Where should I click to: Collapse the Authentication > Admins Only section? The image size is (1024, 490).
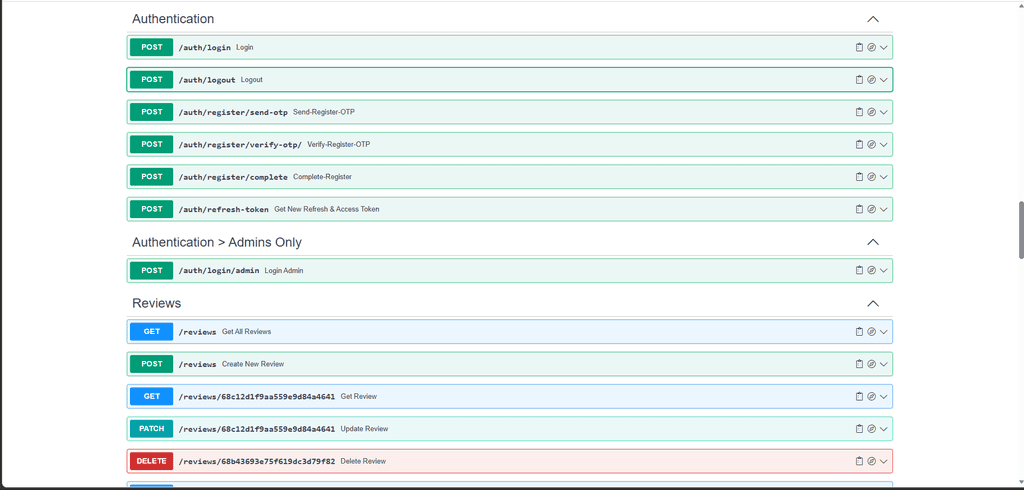click(873, 242)
